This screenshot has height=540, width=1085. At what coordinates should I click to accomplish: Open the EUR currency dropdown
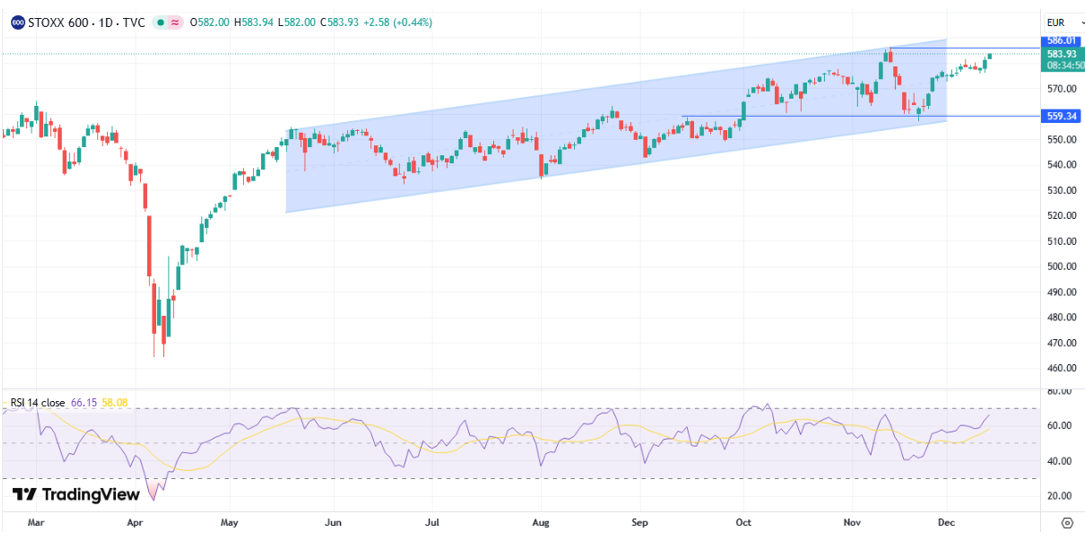pos(1060,22)
